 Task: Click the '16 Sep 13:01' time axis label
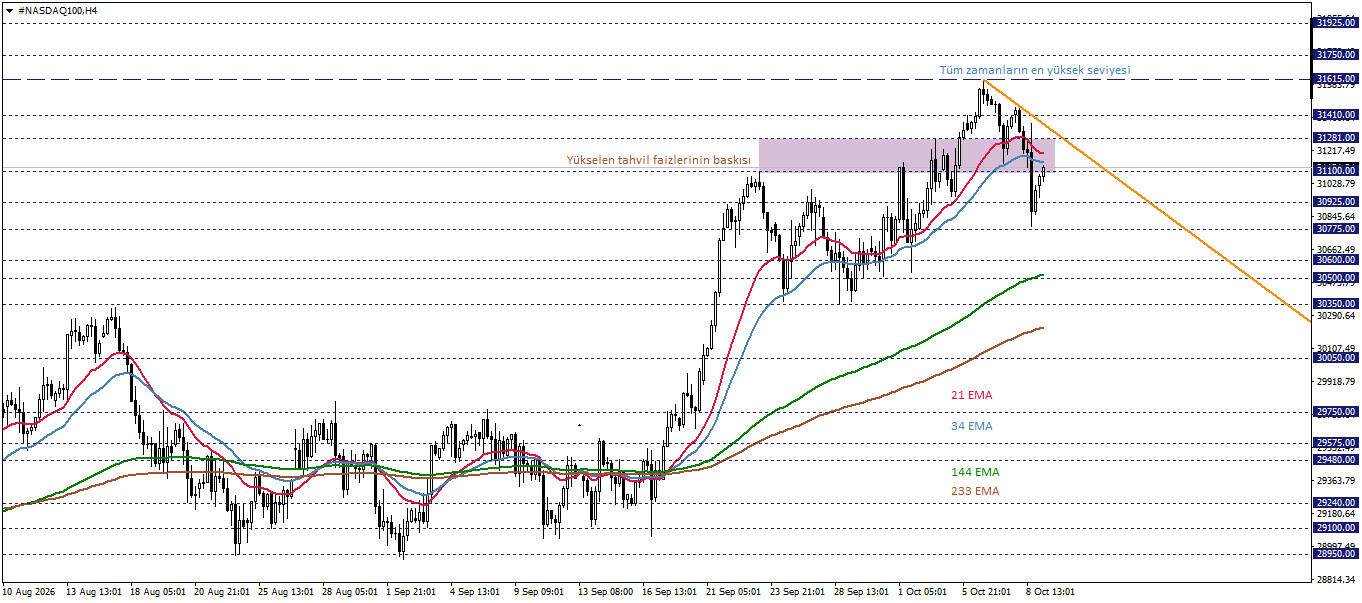(x=670, y=591)
